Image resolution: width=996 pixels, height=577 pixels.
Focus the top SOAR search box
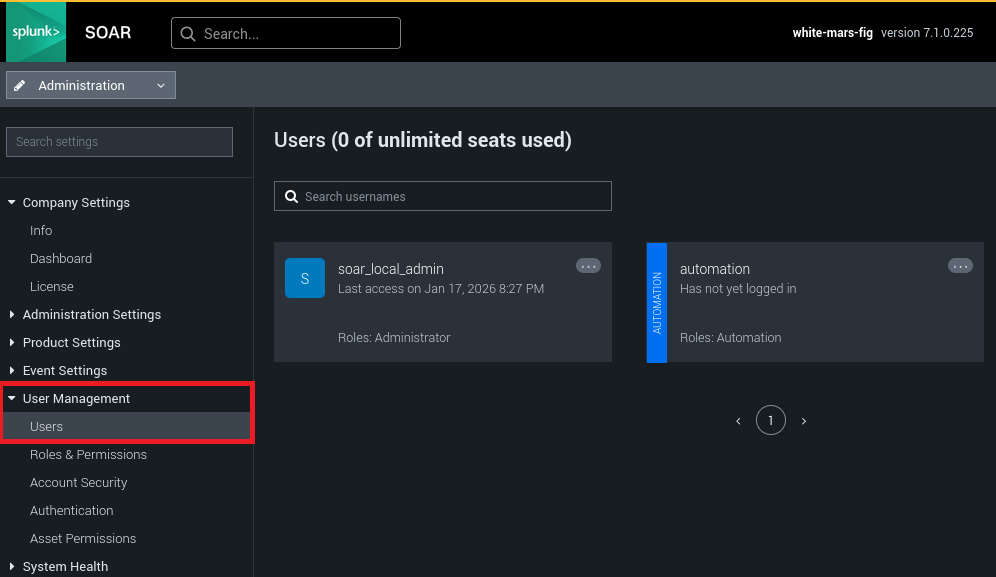(286, 33)
